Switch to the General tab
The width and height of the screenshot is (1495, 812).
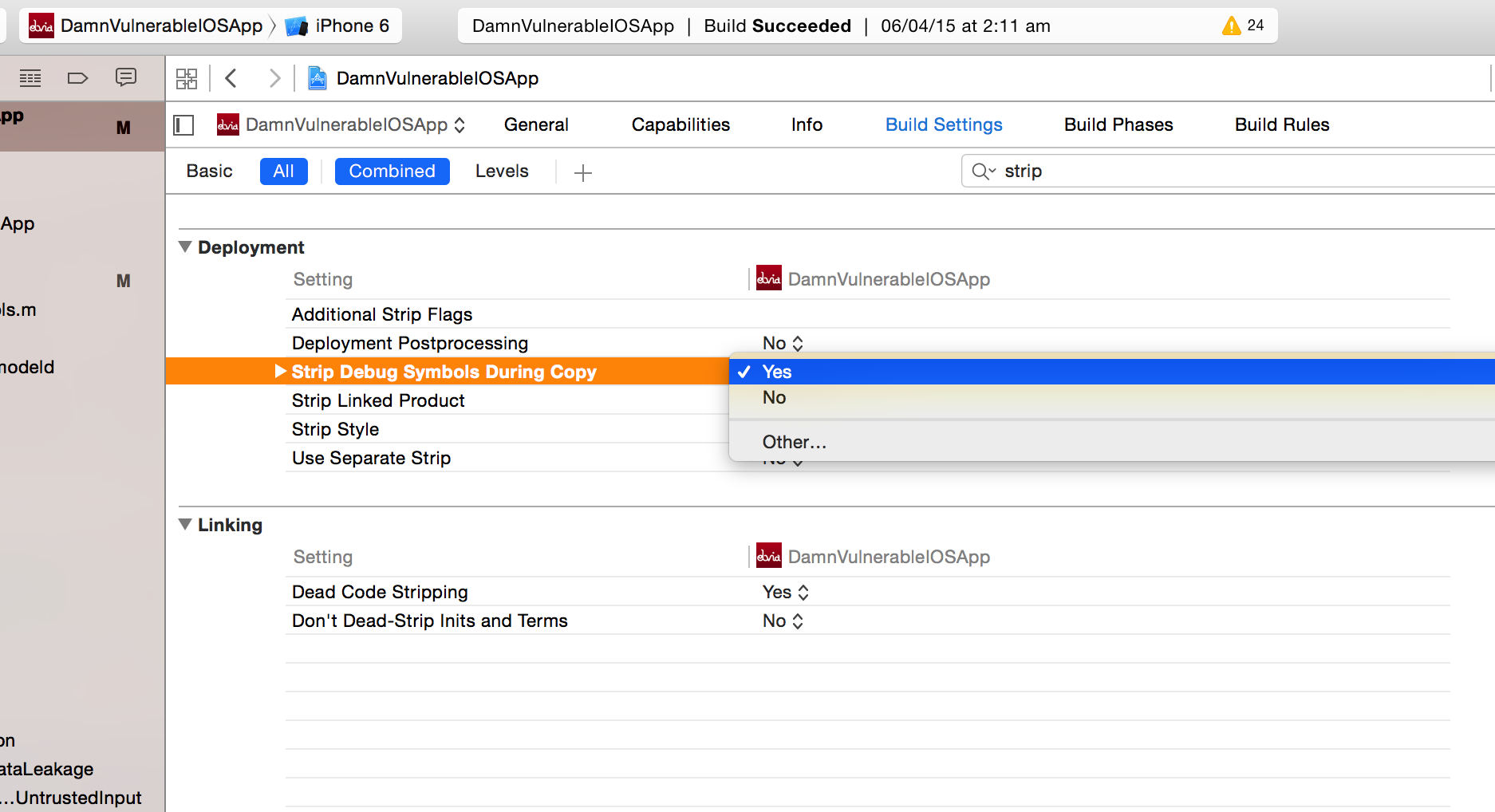[536, 125]
